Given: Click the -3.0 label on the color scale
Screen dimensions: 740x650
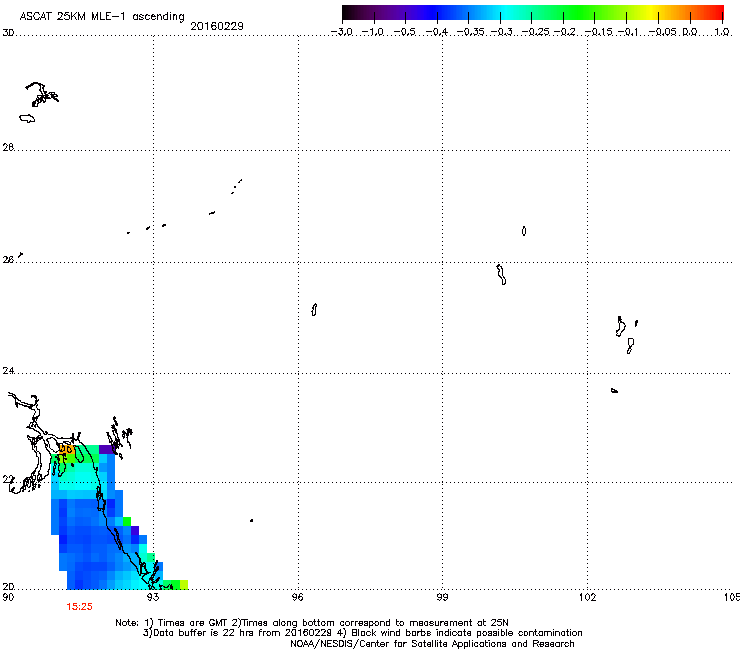Looking at the screenshot, I should pos(341,32).
